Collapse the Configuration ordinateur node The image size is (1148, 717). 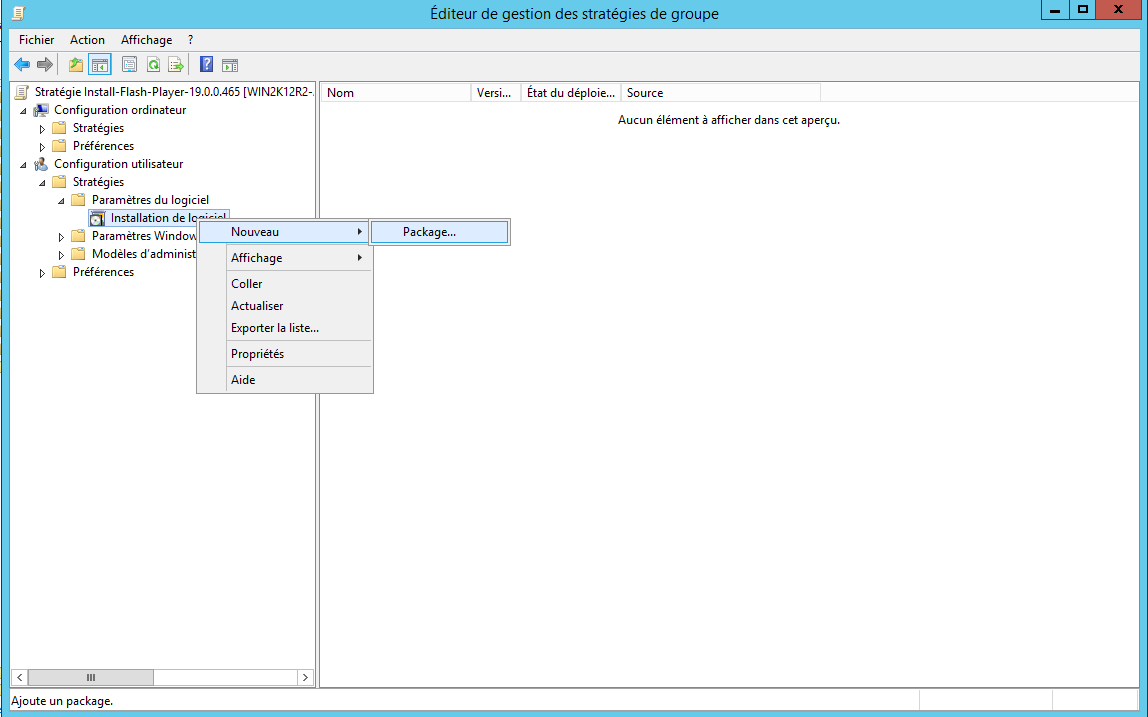click(23, 110)
